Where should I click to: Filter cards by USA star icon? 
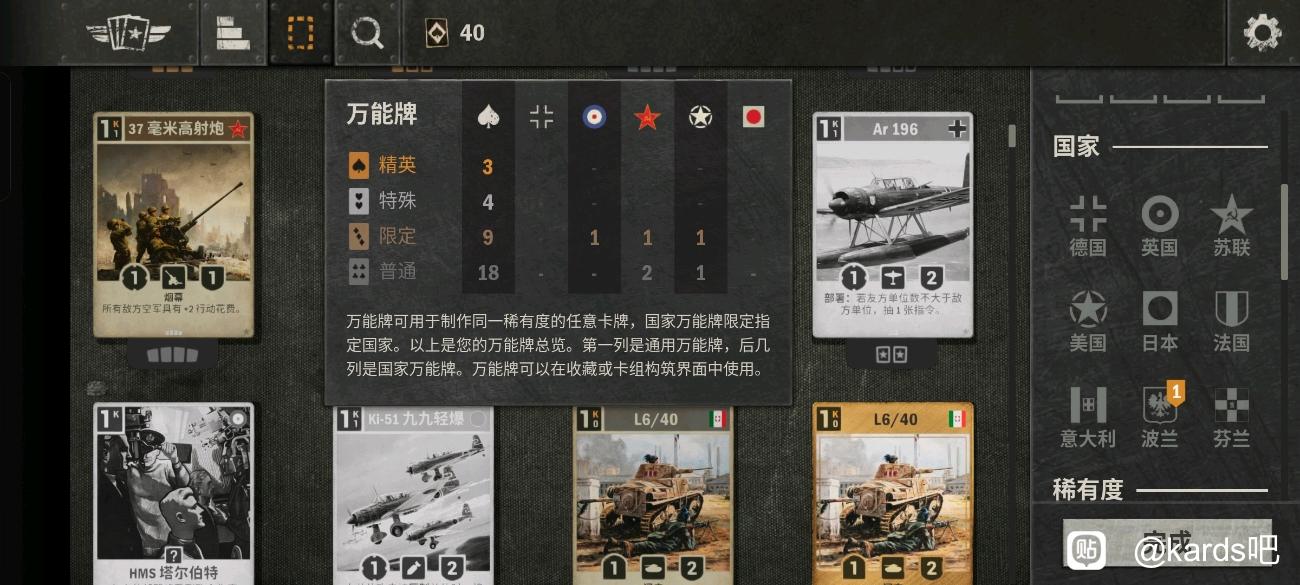[x=1088, y=322]
